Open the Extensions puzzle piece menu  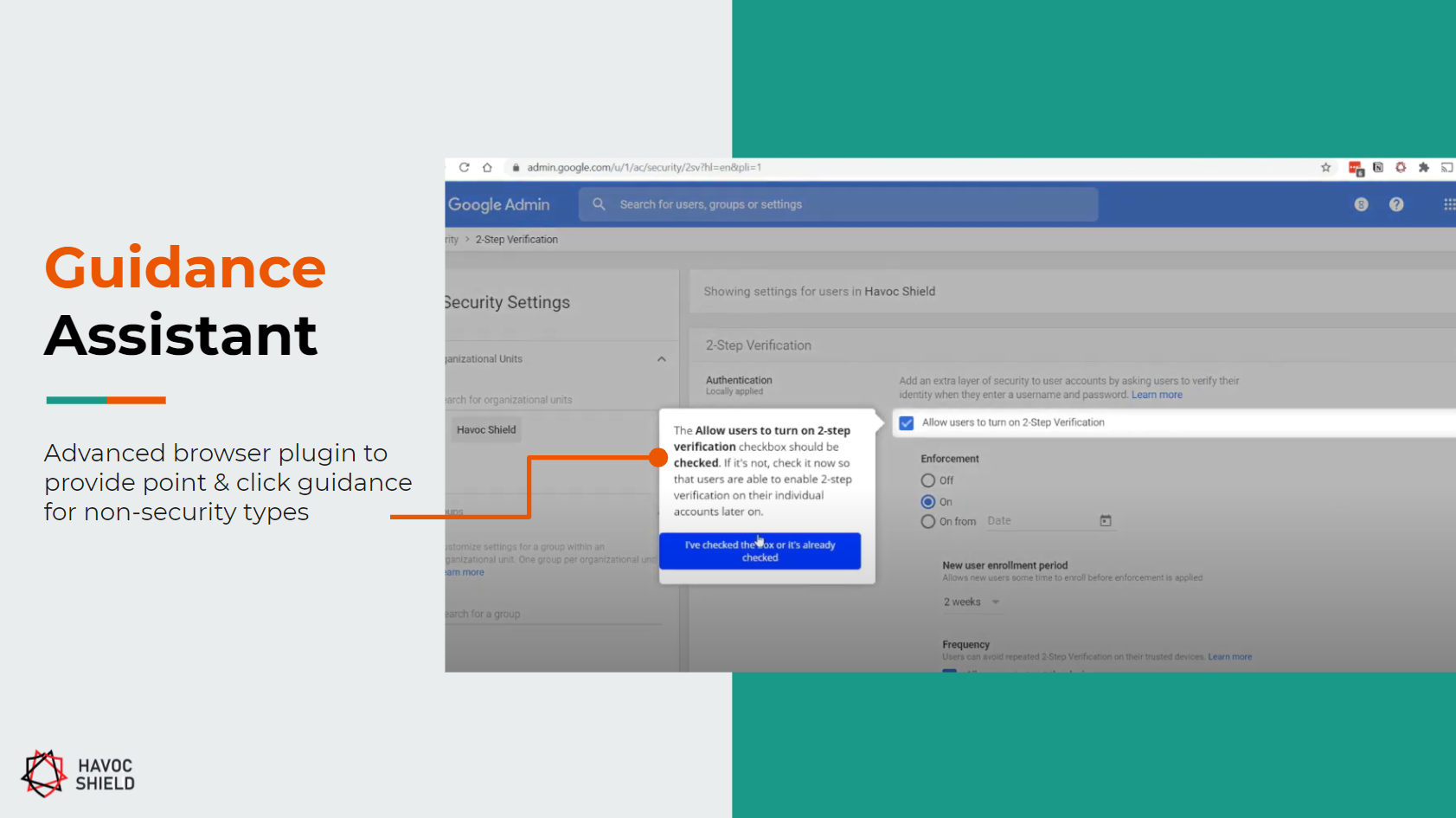pyautogui.click(x=1423, y=167)
